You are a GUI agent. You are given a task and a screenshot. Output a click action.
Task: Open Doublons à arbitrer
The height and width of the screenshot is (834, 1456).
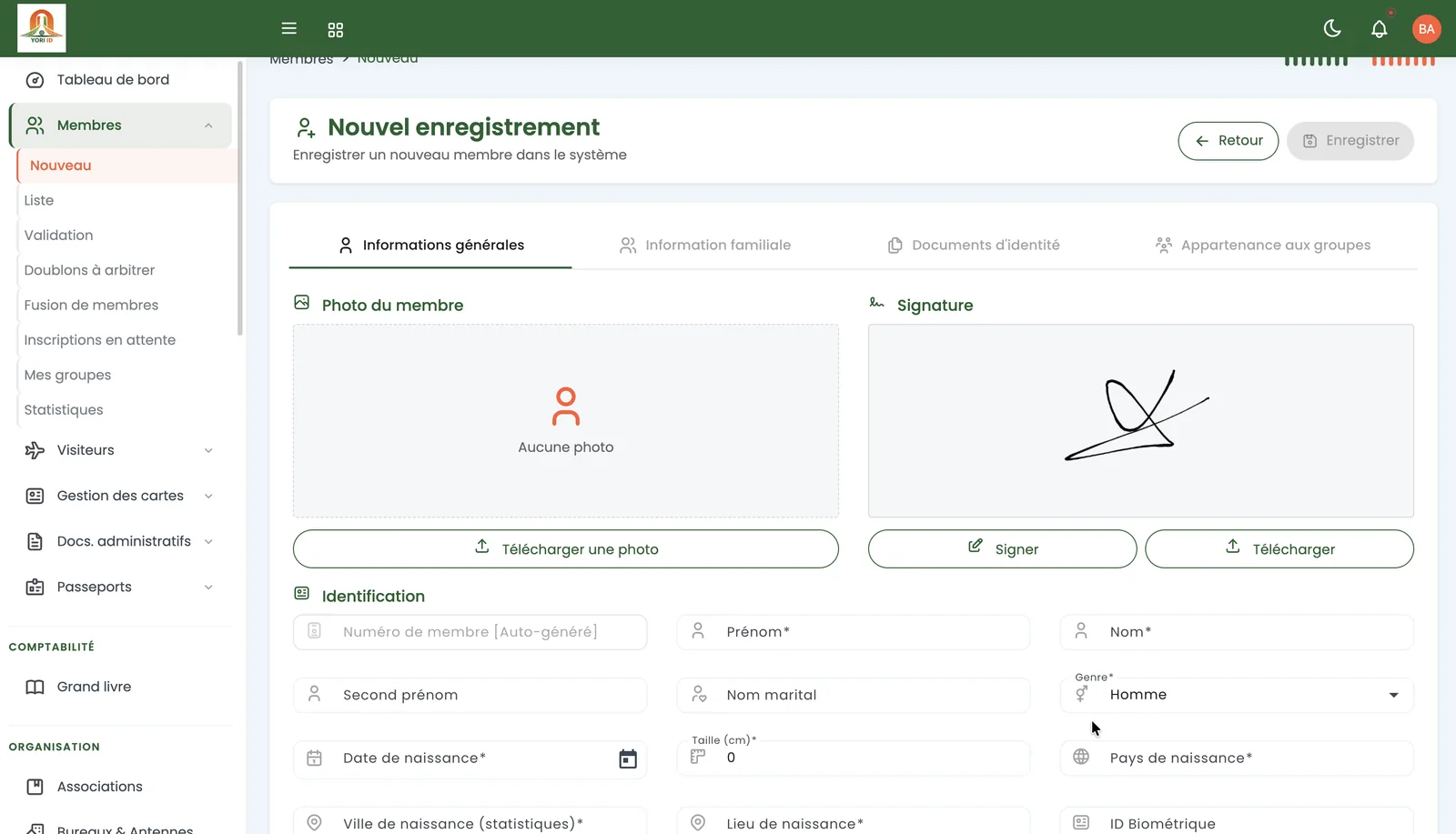126,270
